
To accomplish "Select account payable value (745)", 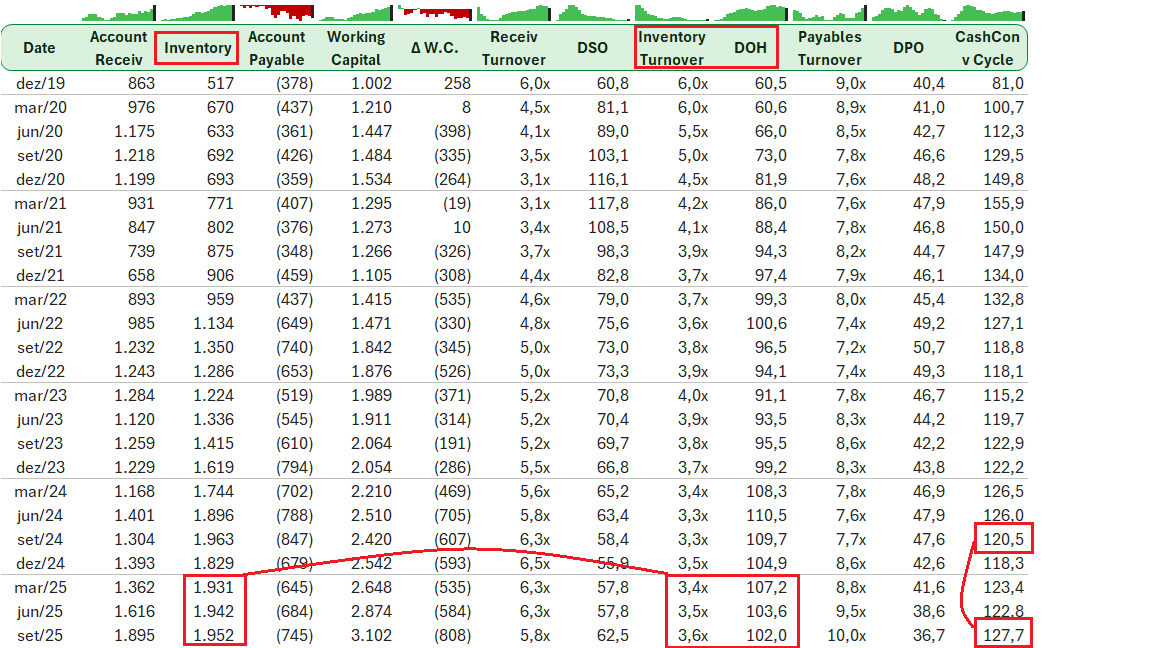I will click(x=295, y=636).
